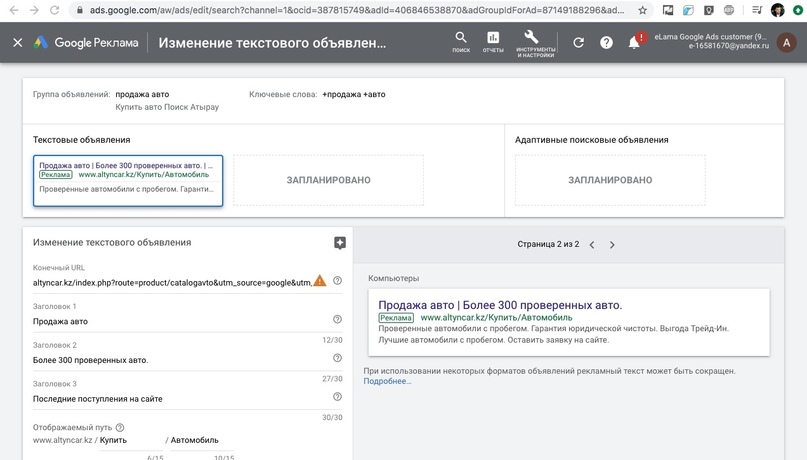Bookmark this page with the star

[642, 10]
